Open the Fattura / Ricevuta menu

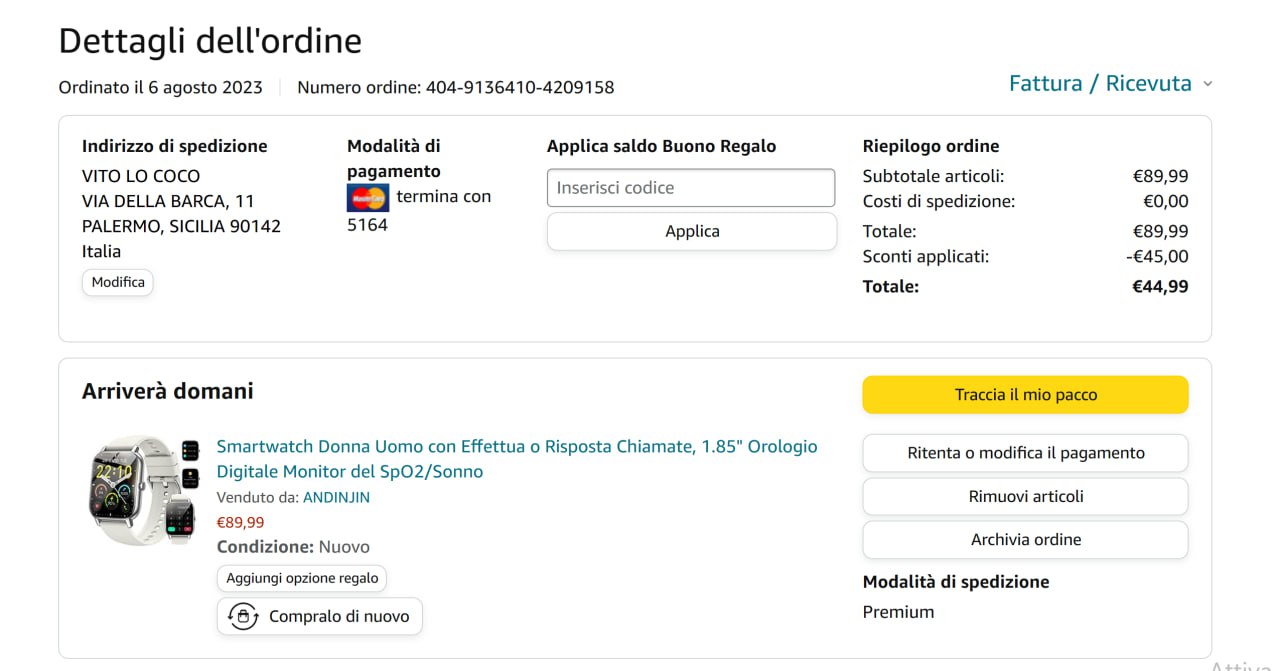coord(1100,84)
